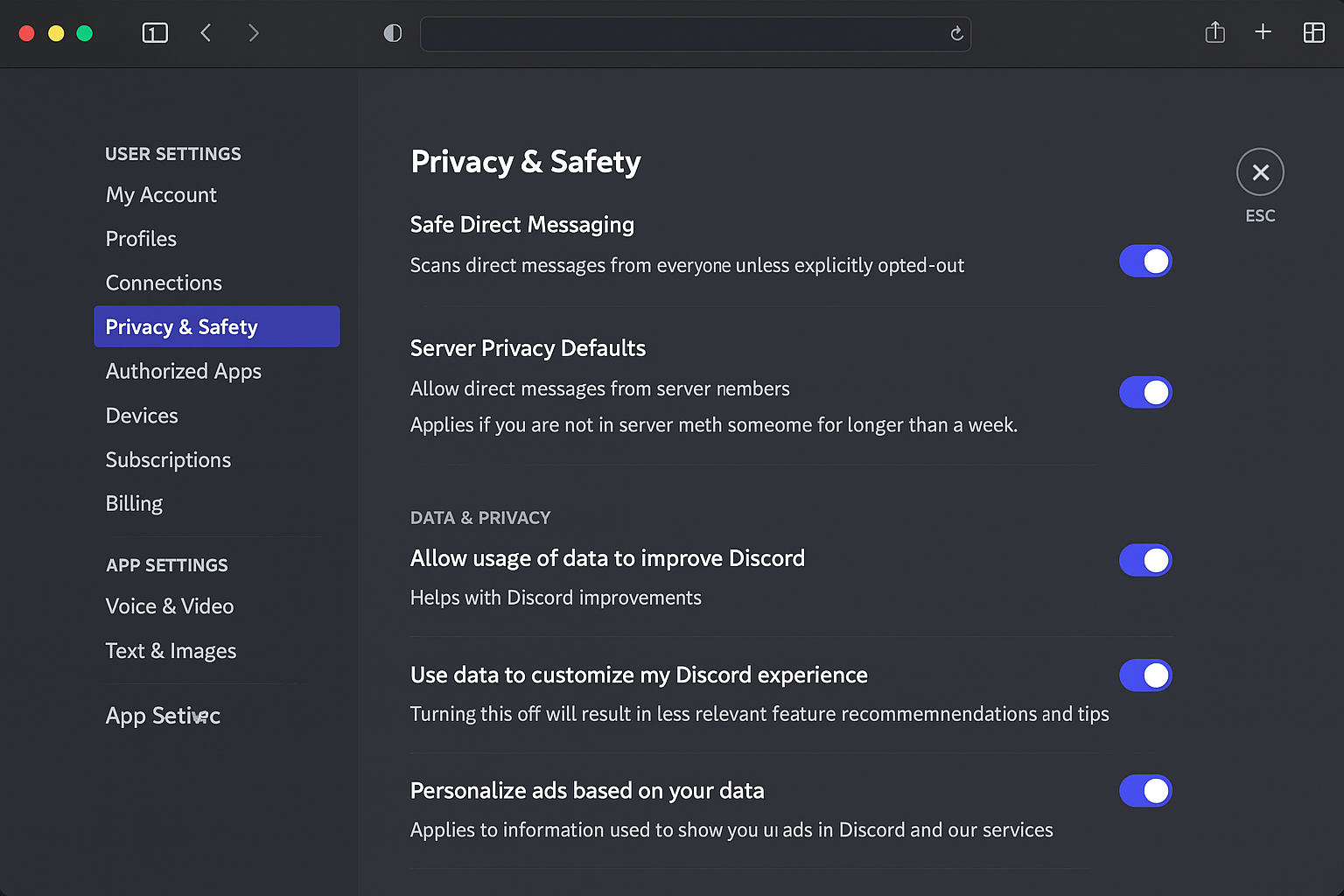Turn off data usage to improve Discord
This screenshot has height=896, width=1344.
pyautogui.click(x=1145, y=560)
